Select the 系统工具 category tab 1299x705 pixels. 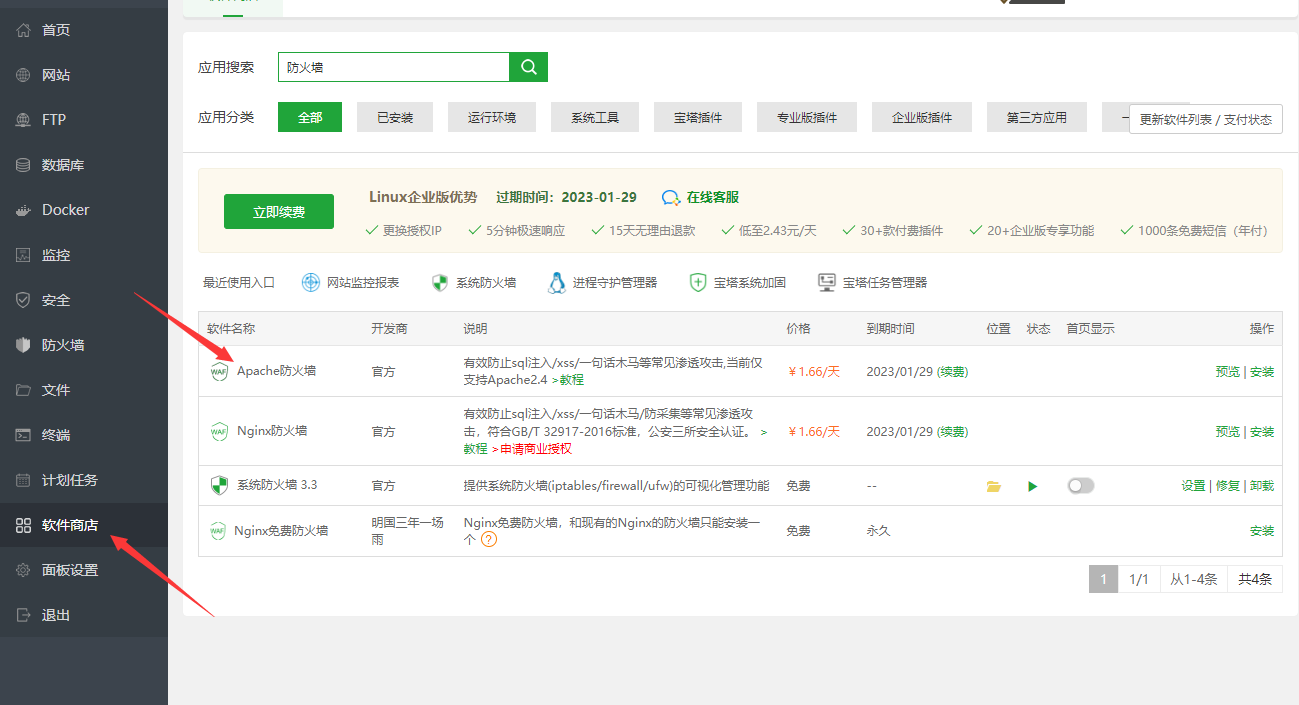click(x=595, y=117)
